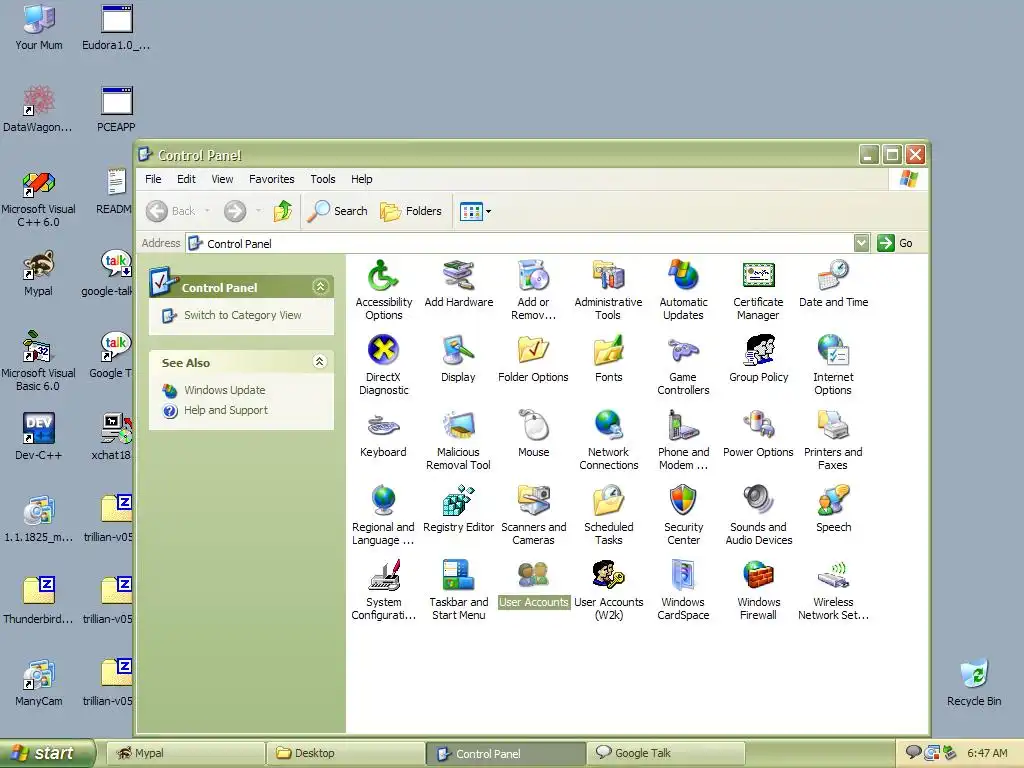Open the Tools menu
This screenshot has width=1024, height=768.
pyautogui.click(x=323, y=179)
